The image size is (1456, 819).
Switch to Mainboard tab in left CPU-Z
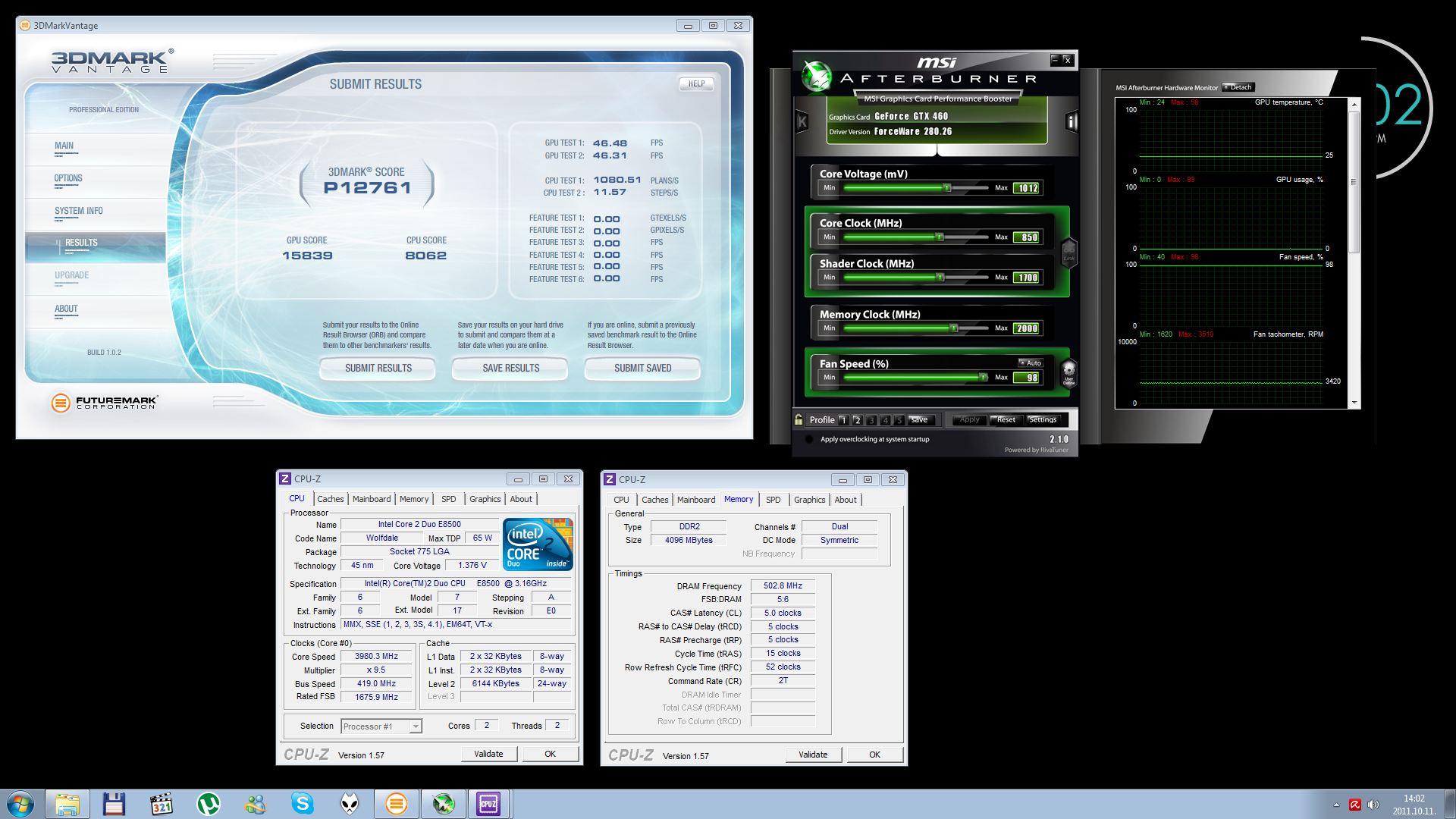[372, 499]
